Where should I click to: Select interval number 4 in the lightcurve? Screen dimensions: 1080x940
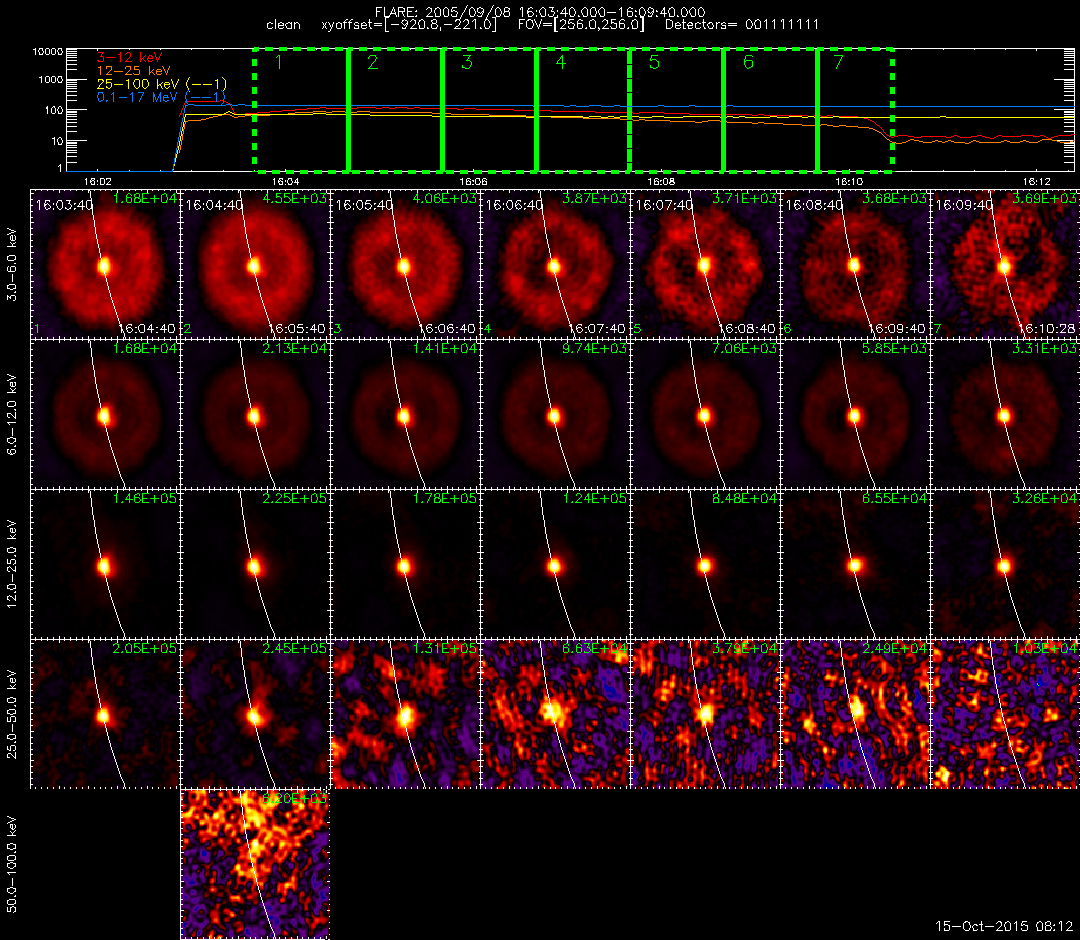coord(561,63)
